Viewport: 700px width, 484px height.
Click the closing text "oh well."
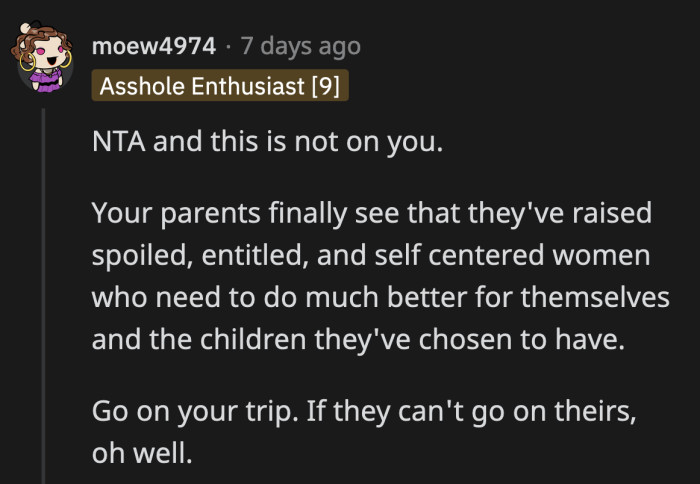point(139,453)
